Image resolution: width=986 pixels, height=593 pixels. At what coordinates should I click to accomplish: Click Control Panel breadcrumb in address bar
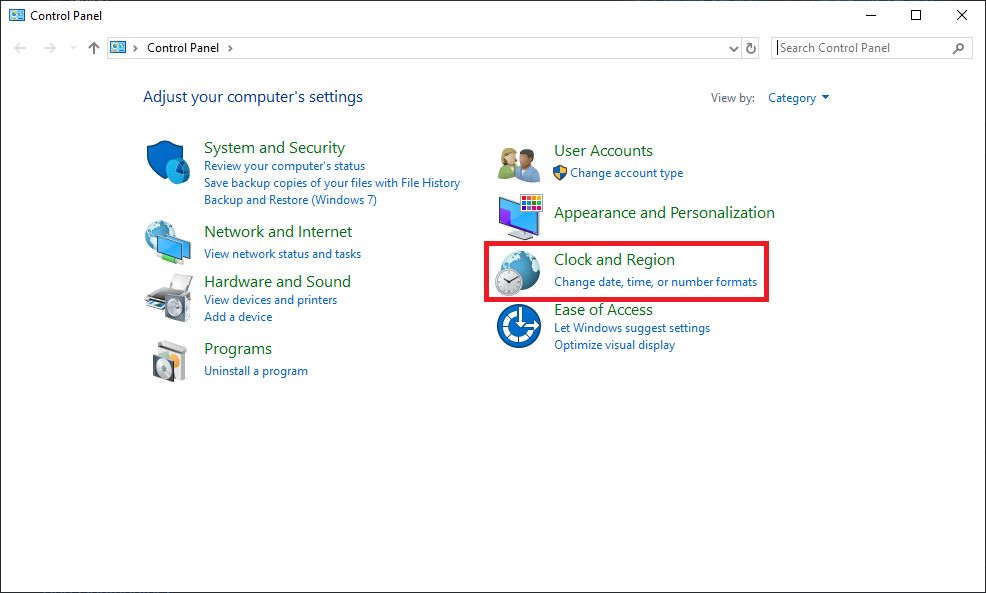[x=184, y=48]
